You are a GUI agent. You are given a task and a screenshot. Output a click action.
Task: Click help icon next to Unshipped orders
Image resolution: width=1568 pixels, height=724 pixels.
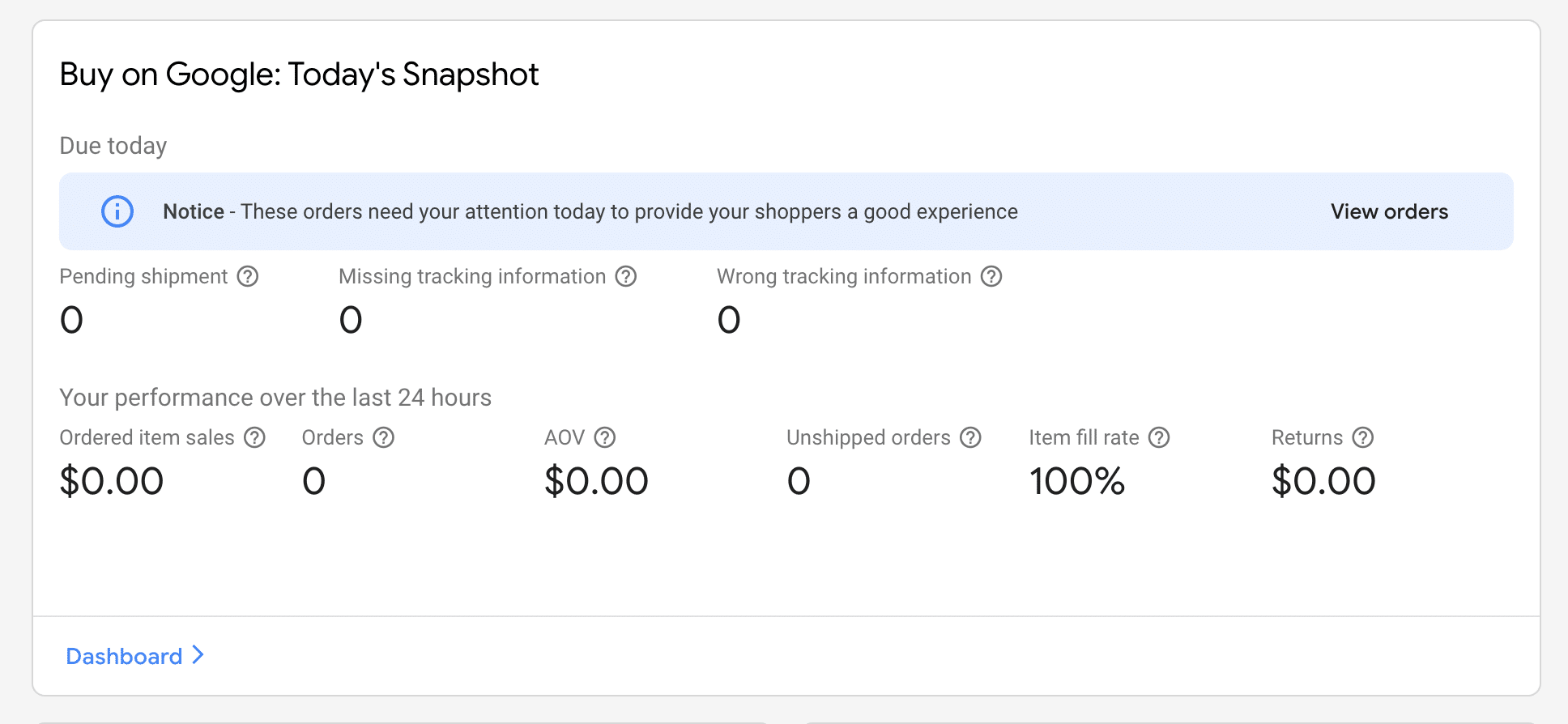pyautogui.click(x=970, y=437)
